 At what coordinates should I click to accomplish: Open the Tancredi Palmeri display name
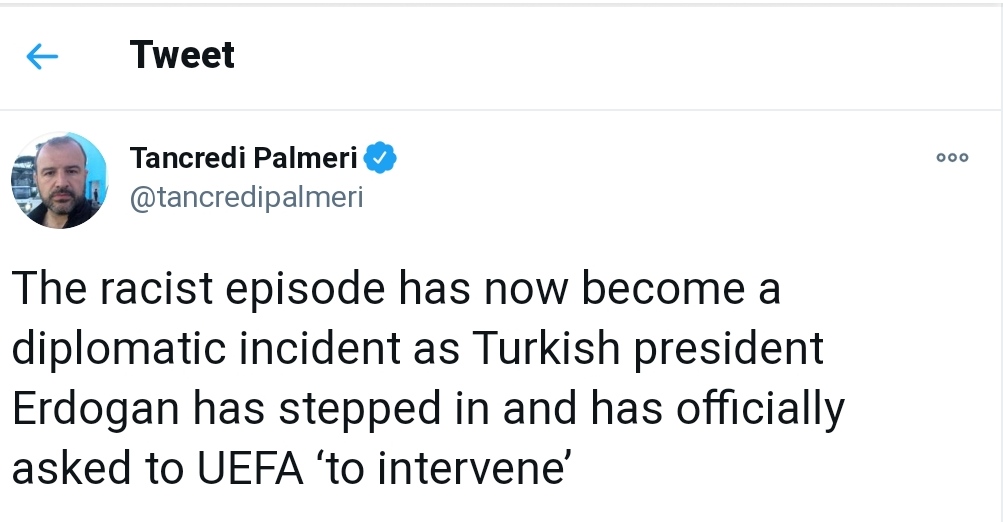click(243, 157)
